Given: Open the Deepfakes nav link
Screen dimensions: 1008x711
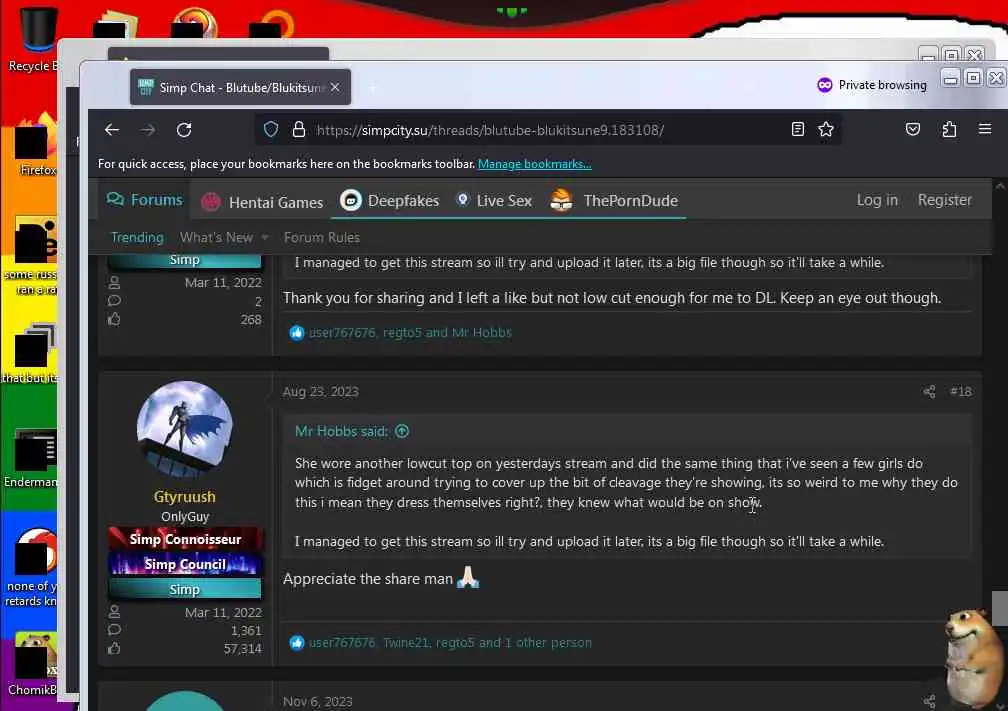Looking at the screenshot, I should coord(390,201).
